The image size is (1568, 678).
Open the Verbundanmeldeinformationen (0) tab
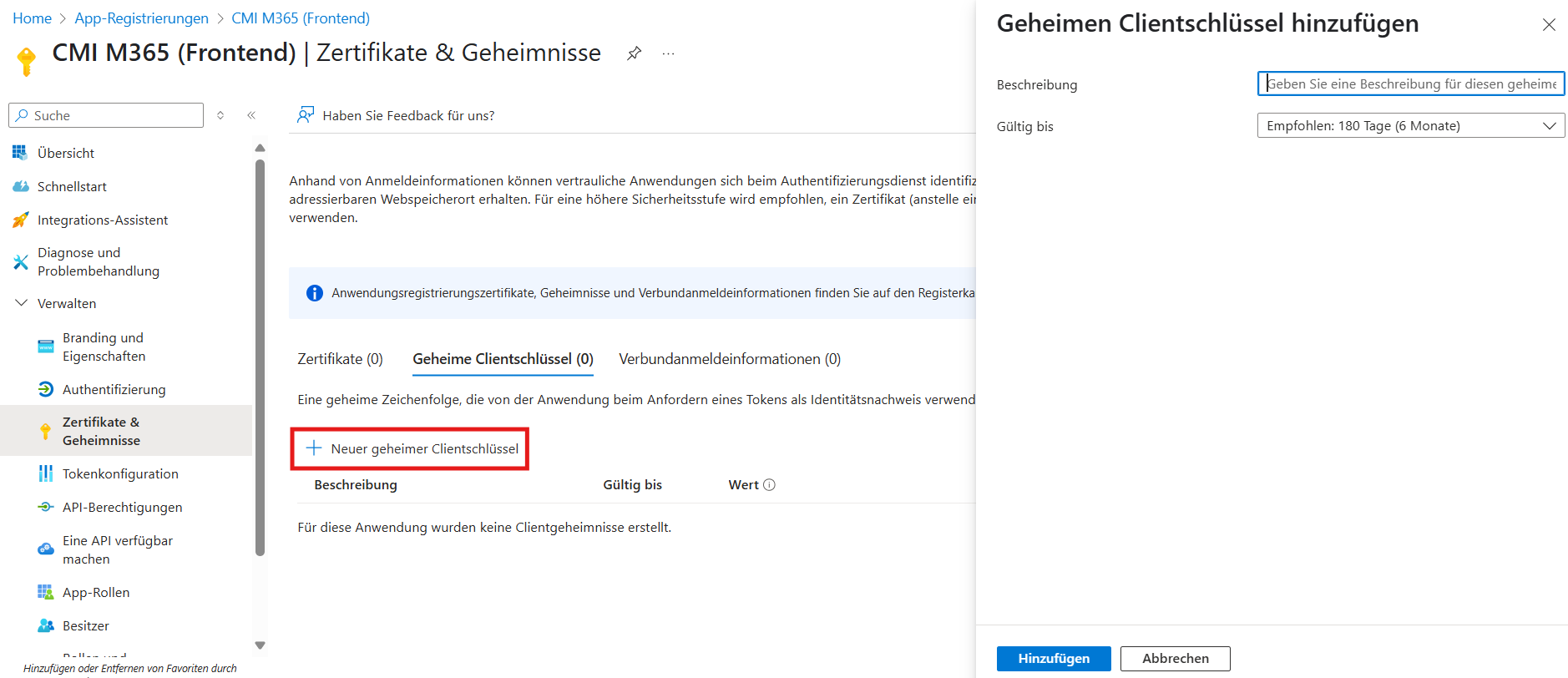point(730,359)
